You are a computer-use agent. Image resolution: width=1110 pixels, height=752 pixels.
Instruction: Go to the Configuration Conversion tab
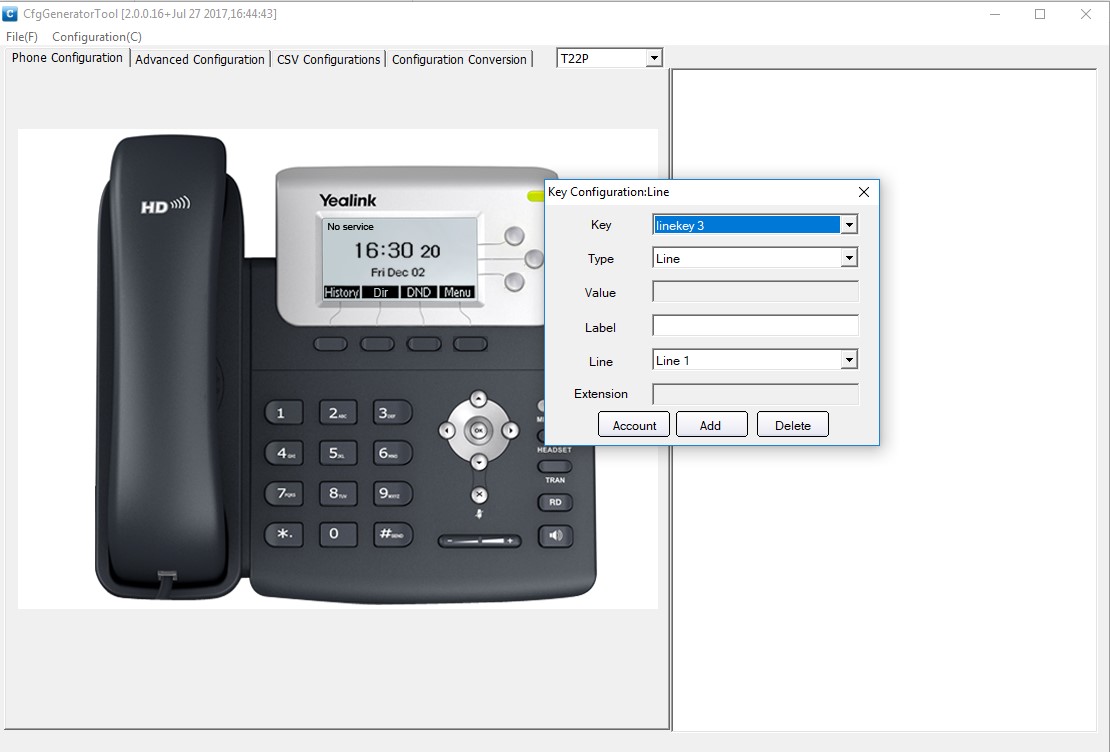[x=459, y=59]
